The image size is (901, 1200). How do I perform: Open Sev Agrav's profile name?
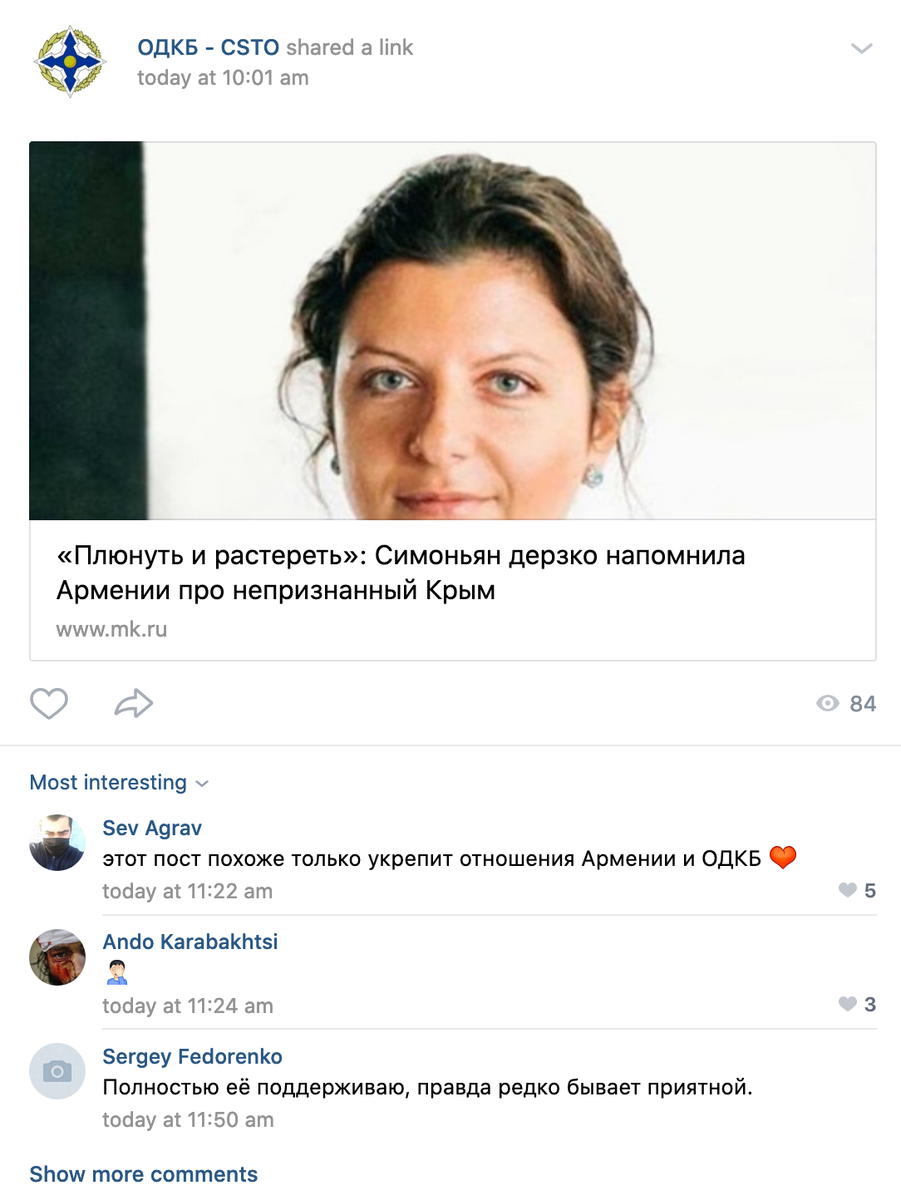click(x=152, y=828)
